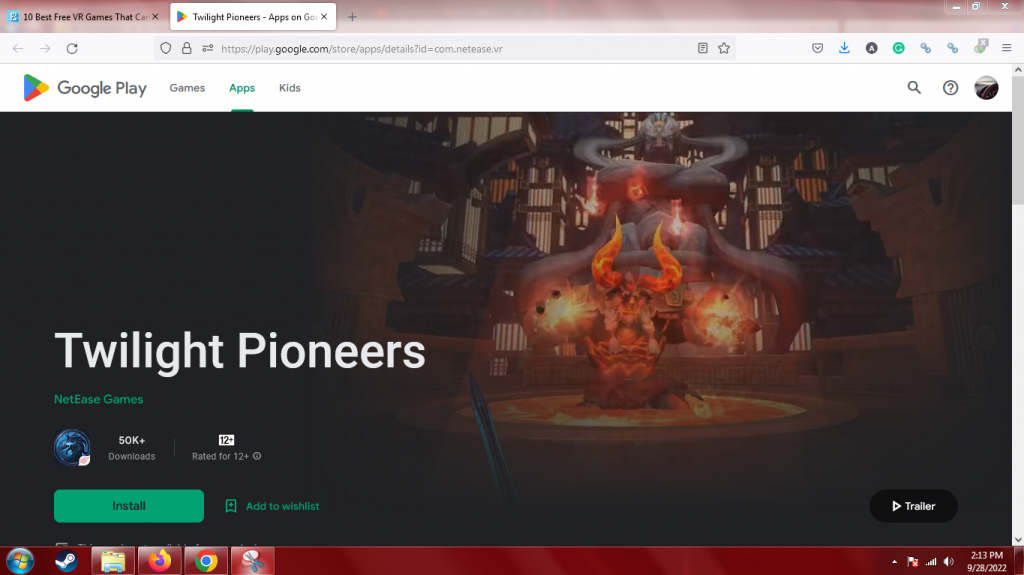Open Steam from the taskbar

tap(66, 561)
